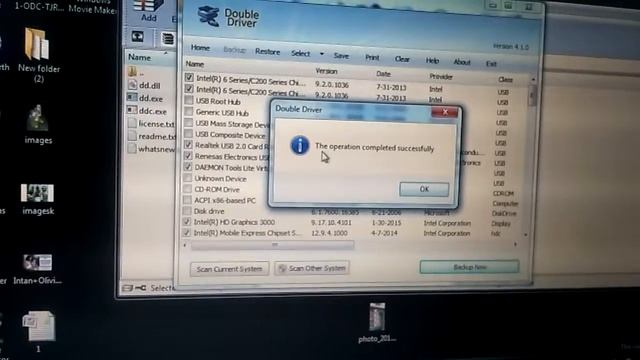
Task: Uncheck DAEMON Tools Lite Virtual driver
Action: [x=188, y=167]
